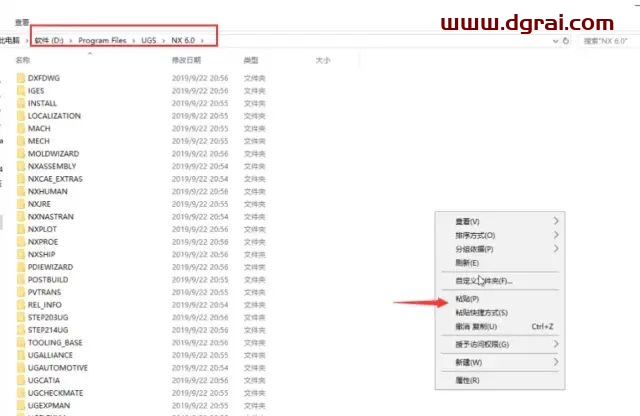Choose 粘贴(P) from the context menu
The height and width of the screenshot is (416, 640).
coord(467,299)
